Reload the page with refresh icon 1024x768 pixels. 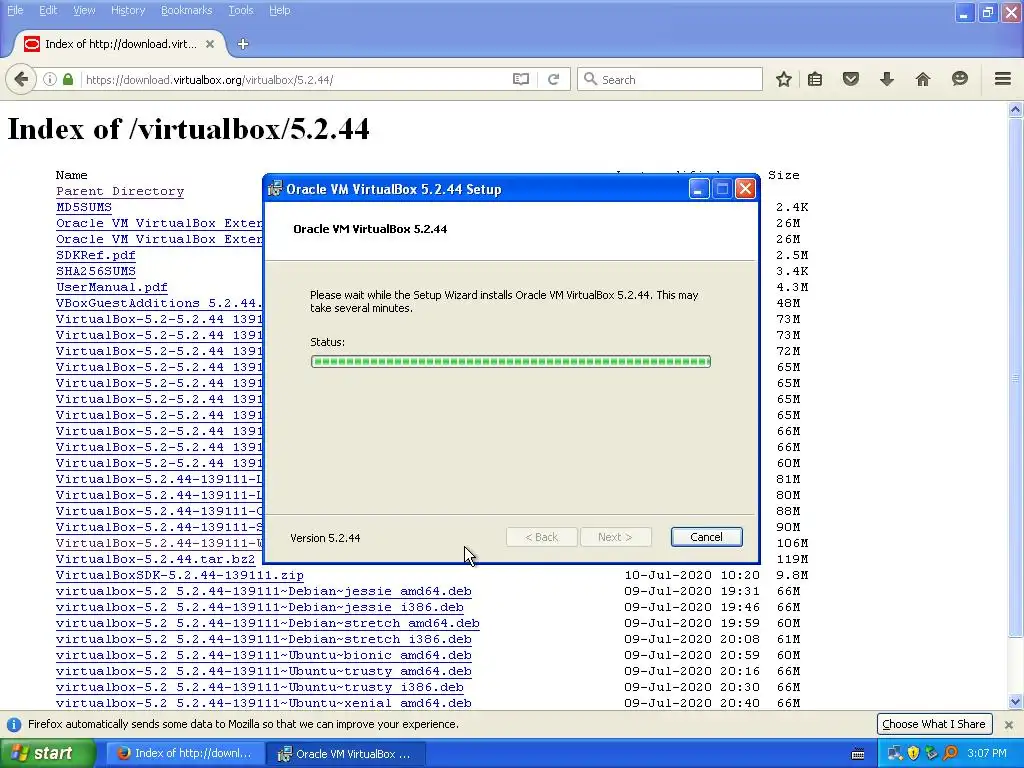(554, 80)
